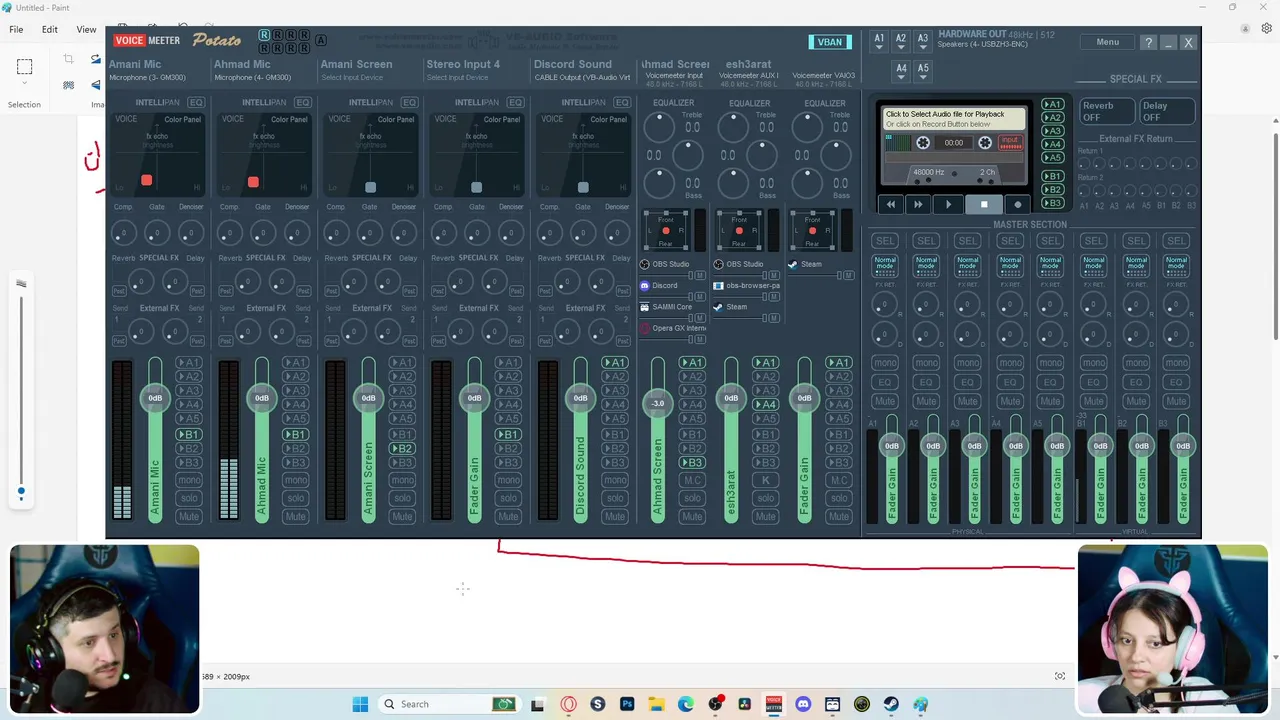Switch to OBS Studio taskbar icon
Screen dimensions: 1280x720
(715, 704)
